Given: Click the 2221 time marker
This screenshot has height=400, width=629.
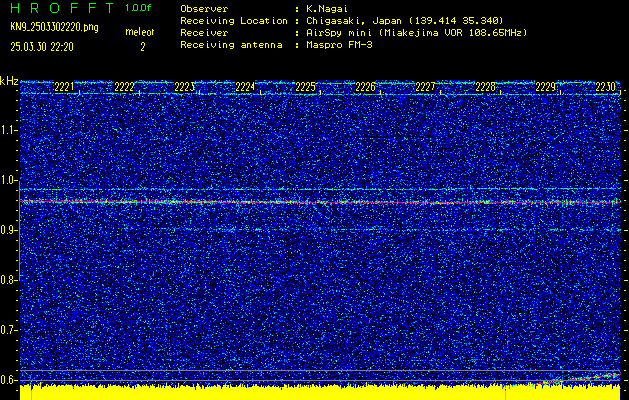Looking at the screenshot, I should [x=64, y=87].
